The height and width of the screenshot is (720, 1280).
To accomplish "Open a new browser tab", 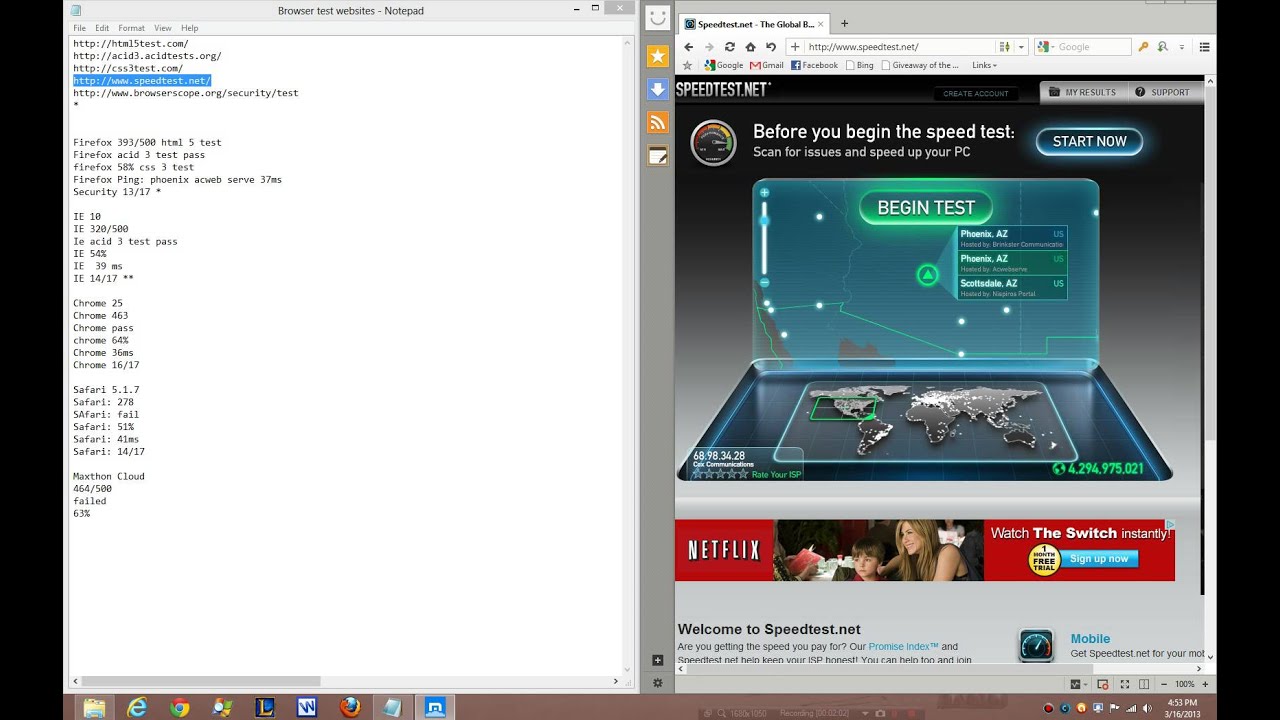I will point(844,23).
